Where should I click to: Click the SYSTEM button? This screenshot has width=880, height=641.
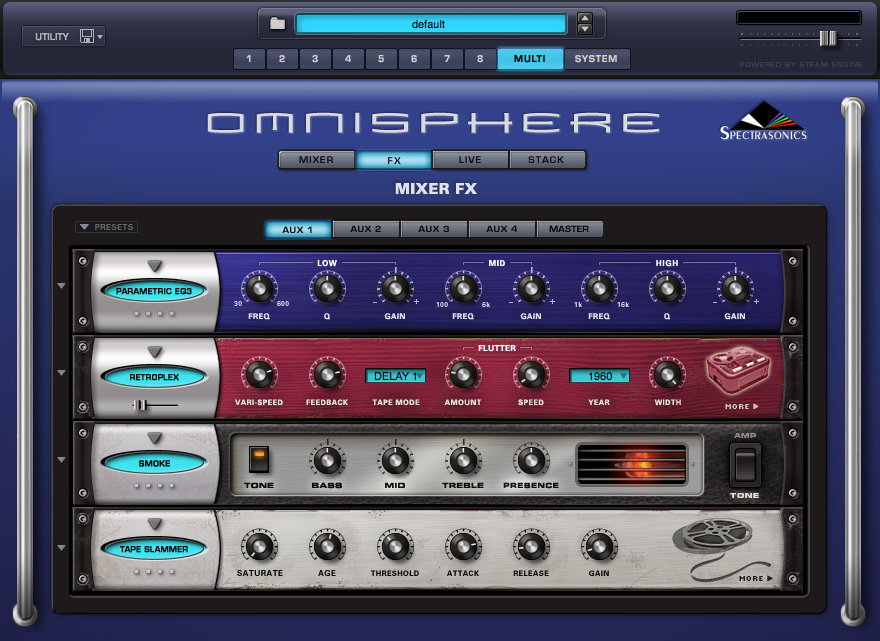tap(596, 59)
